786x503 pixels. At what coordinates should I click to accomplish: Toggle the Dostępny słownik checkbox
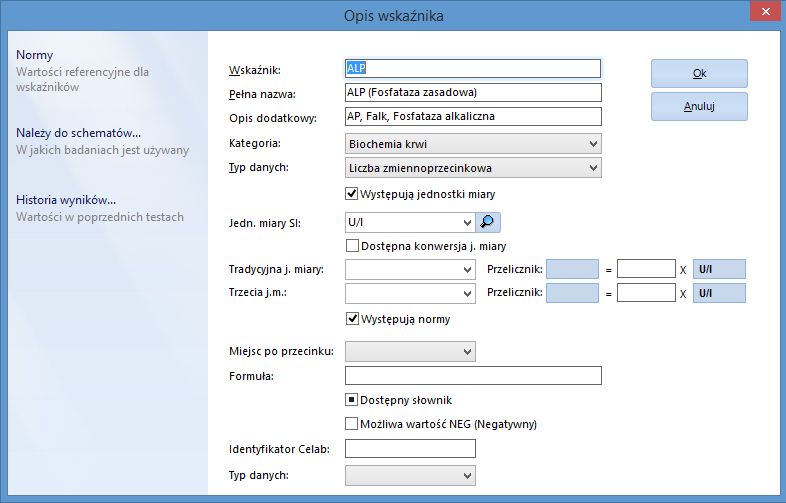pos(351,400)
